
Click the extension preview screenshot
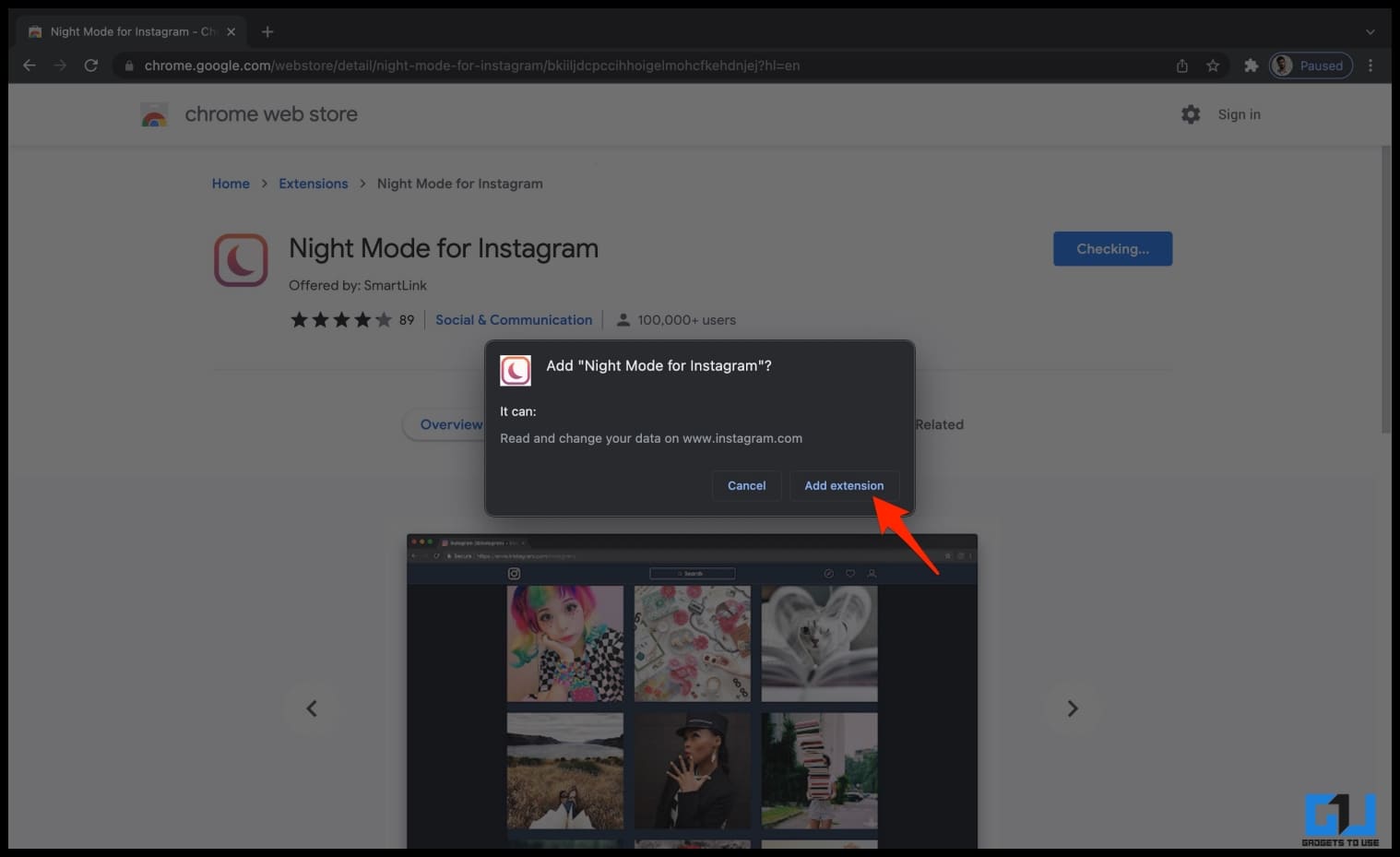coord(692,691)
